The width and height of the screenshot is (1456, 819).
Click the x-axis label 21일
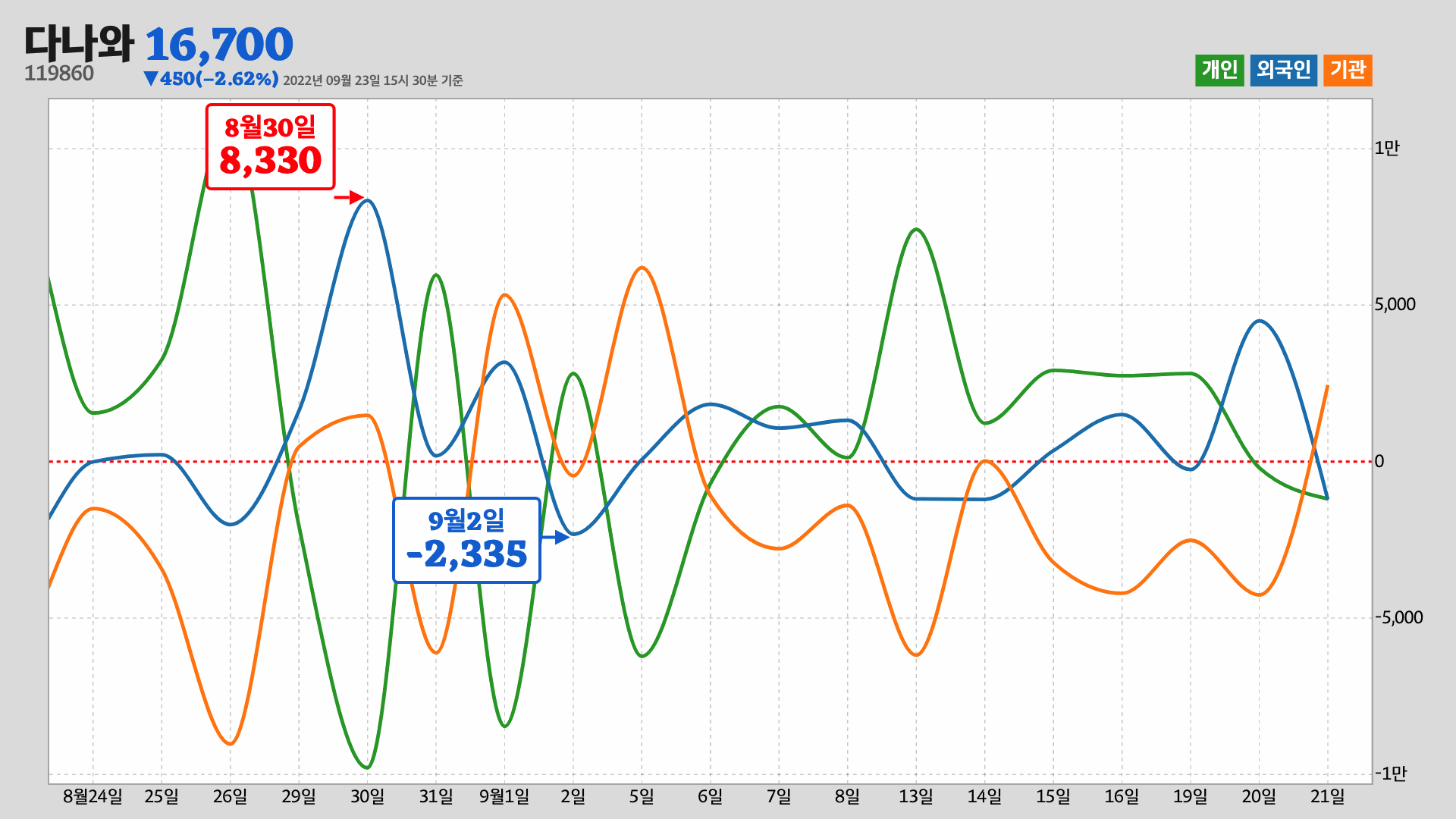(x=1328, y=796)
